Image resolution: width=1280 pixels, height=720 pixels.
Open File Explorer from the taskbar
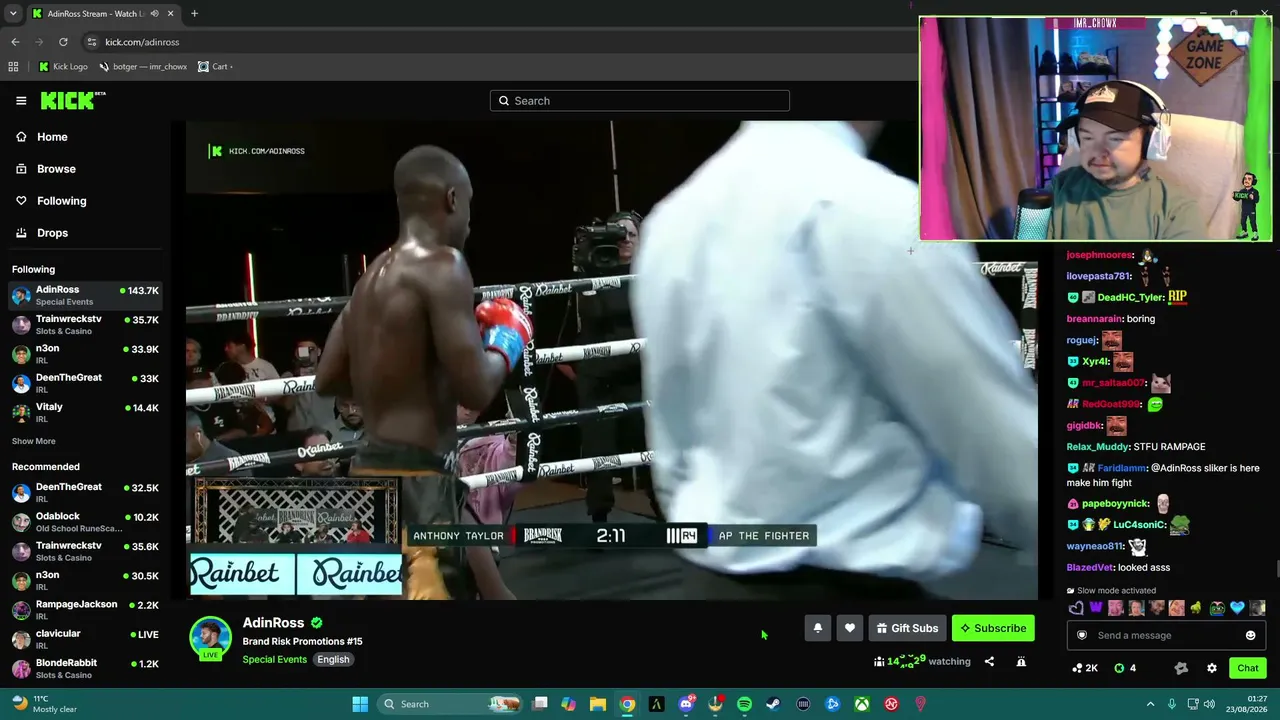pos(597,704)
